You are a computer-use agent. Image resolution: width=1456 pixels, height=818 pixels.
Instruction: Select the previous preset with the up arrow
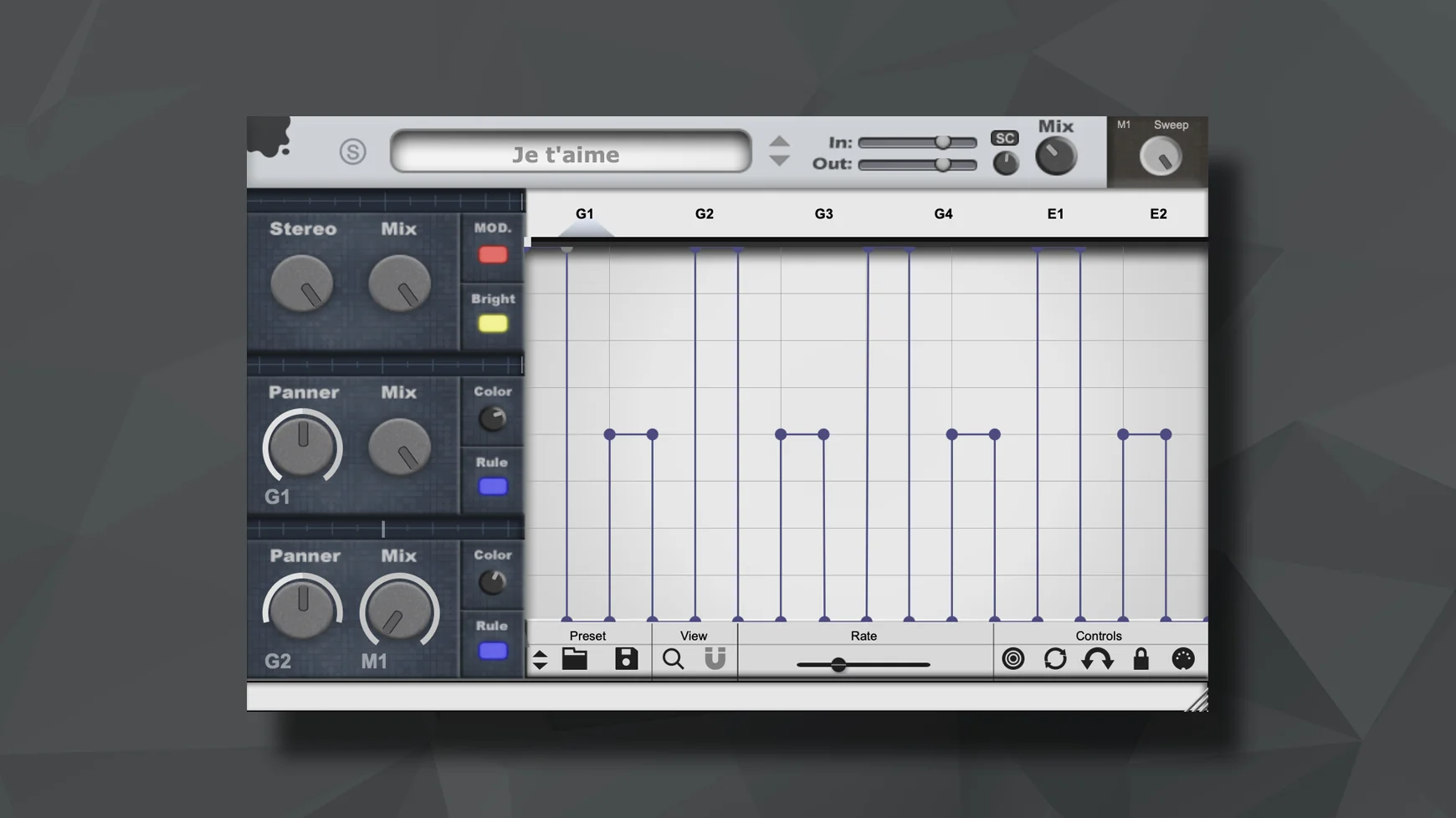tap(780, 141)
